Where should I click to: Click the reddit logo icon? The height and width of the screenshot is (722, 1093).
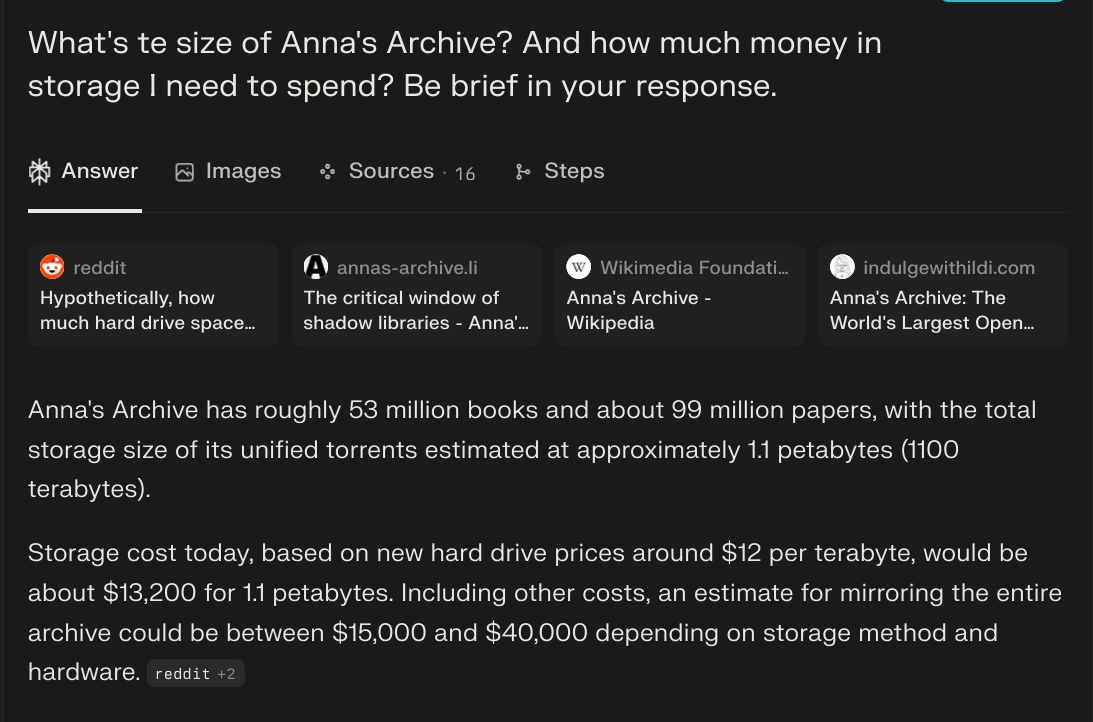(x=52, y=267)
